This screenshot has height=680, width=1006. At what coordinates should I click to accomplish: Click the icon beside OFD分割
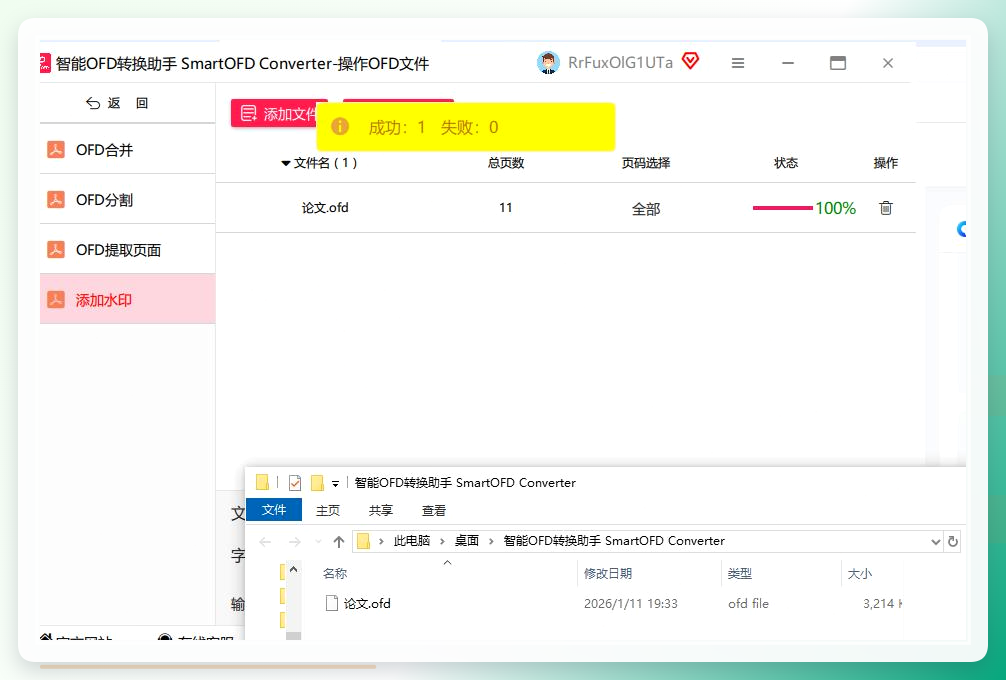pyautogui.click(x=56, y=200)
